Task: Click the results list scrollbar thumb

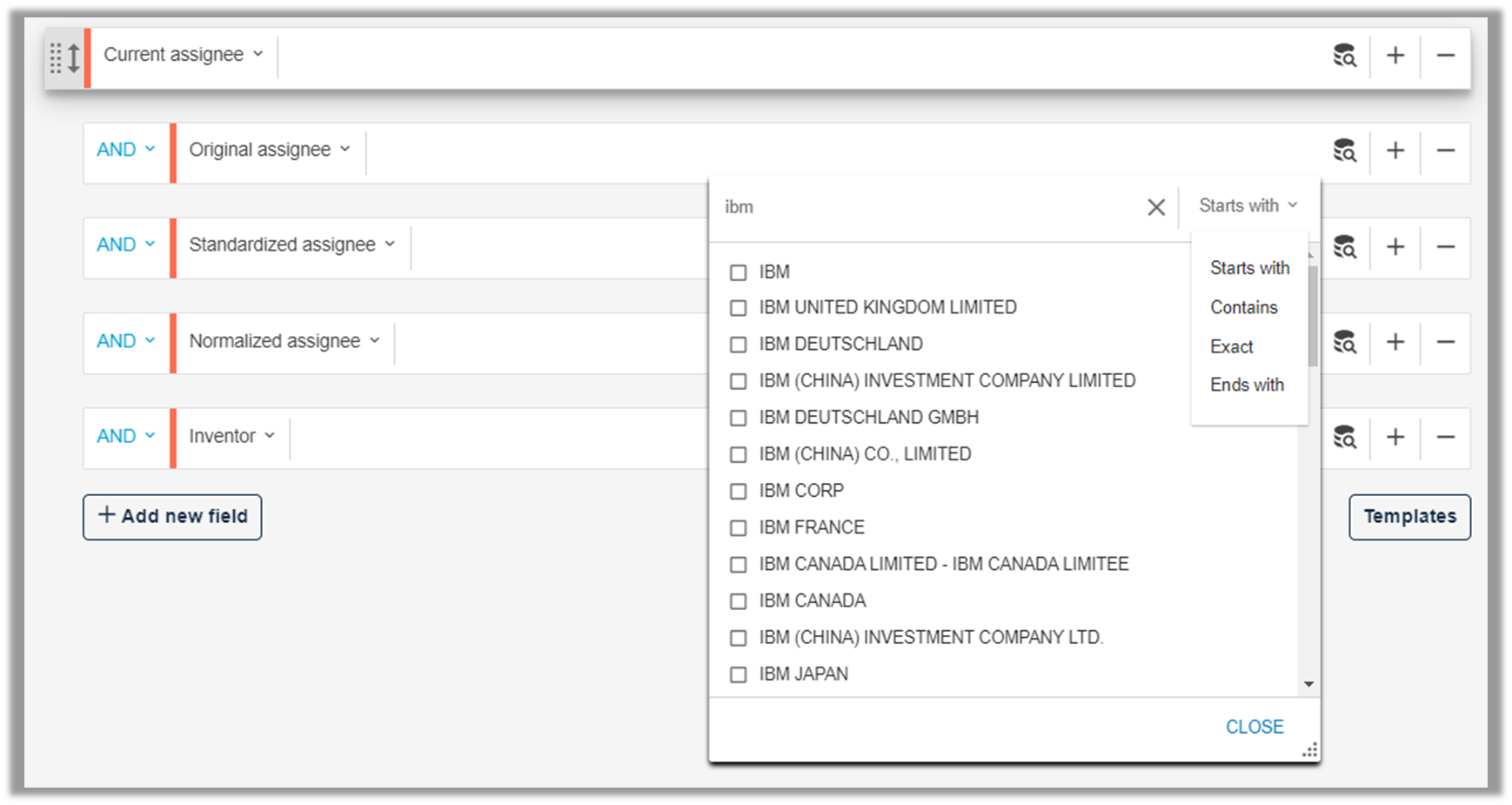Action: click(1313, 316)
